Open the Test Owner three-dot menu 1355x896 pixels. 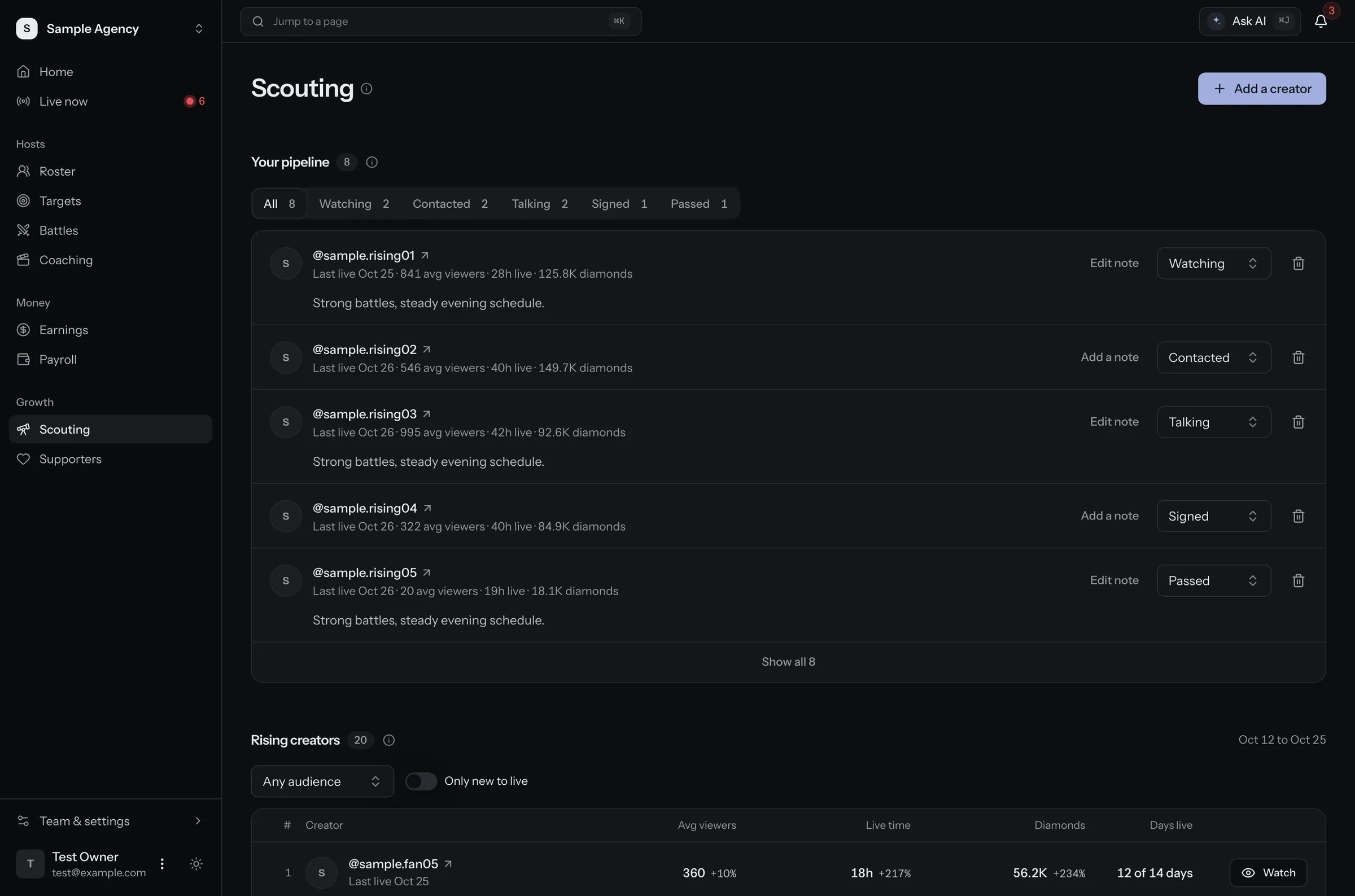click(x=162, y=863)
